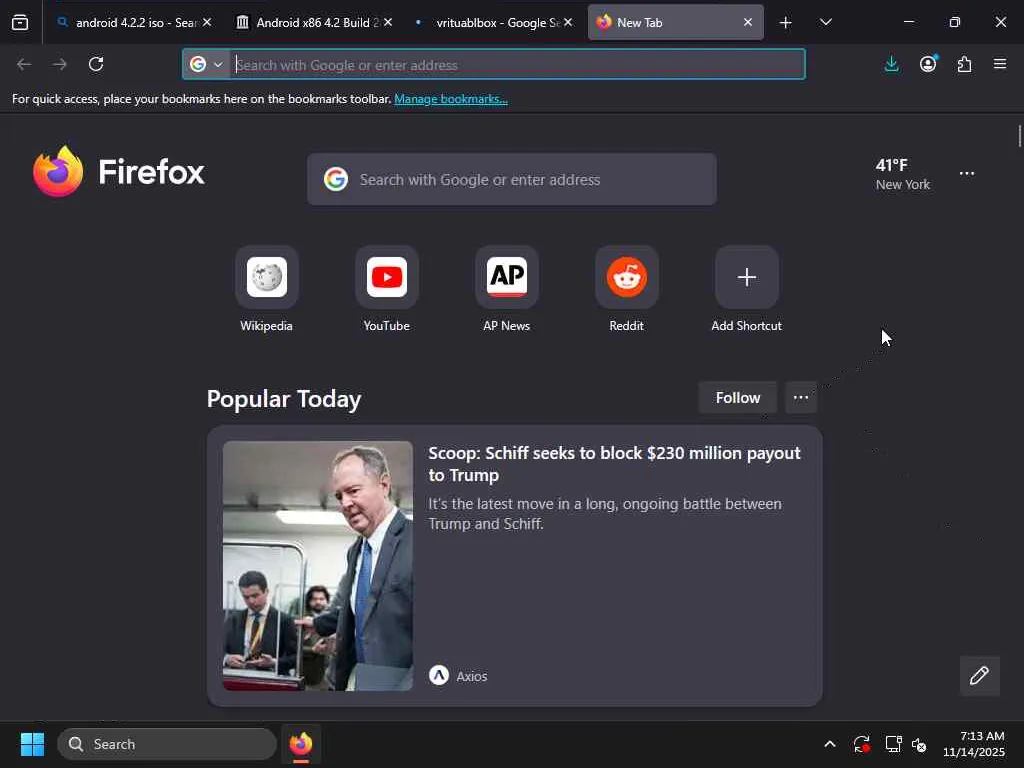Click the taskbar Search box
1024x768 pixels.
[x=167, y=744]
